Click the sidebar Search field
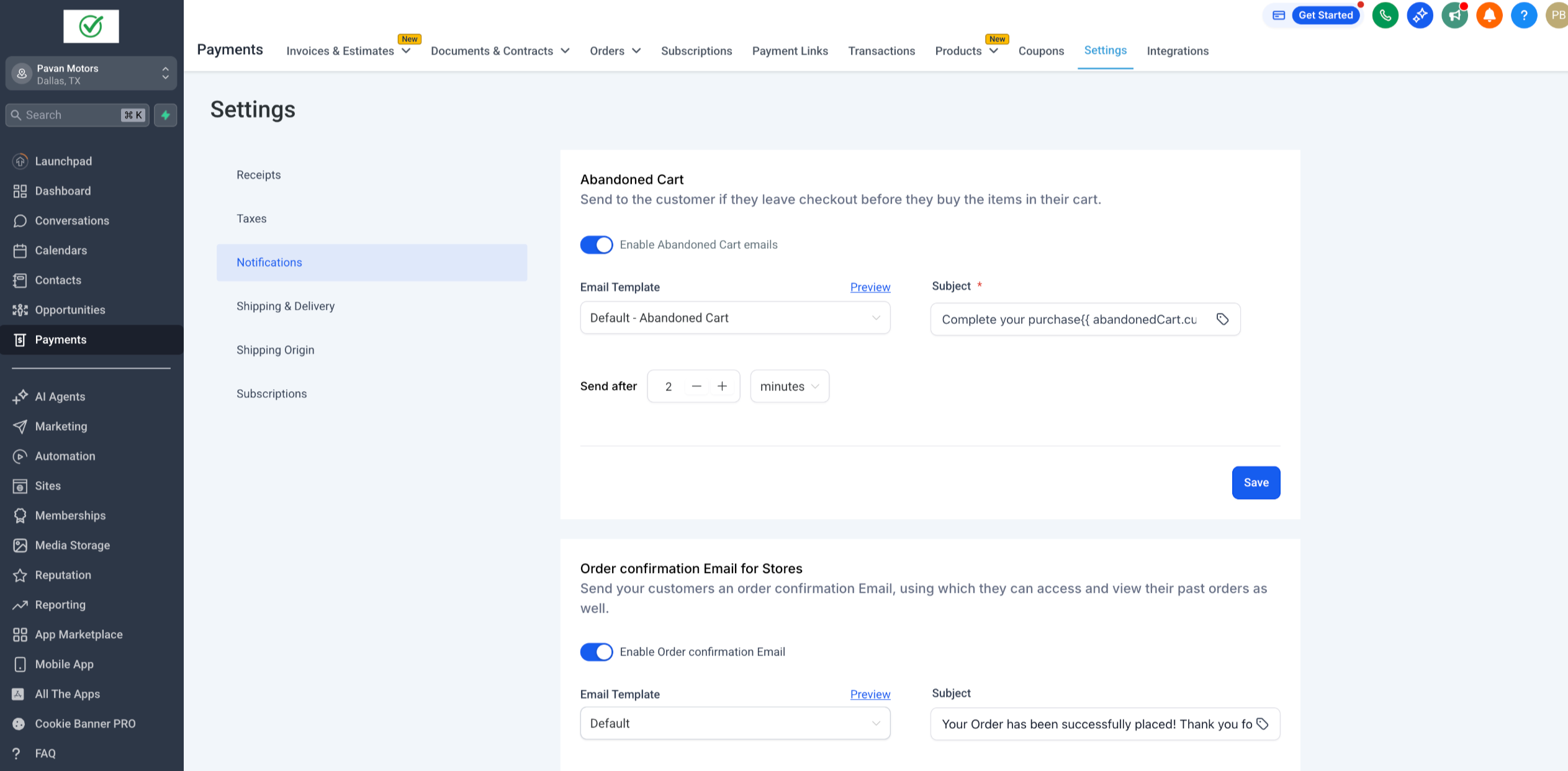Image resolution: width=1568 pixels, height=771 pixels. coord(71,115)
